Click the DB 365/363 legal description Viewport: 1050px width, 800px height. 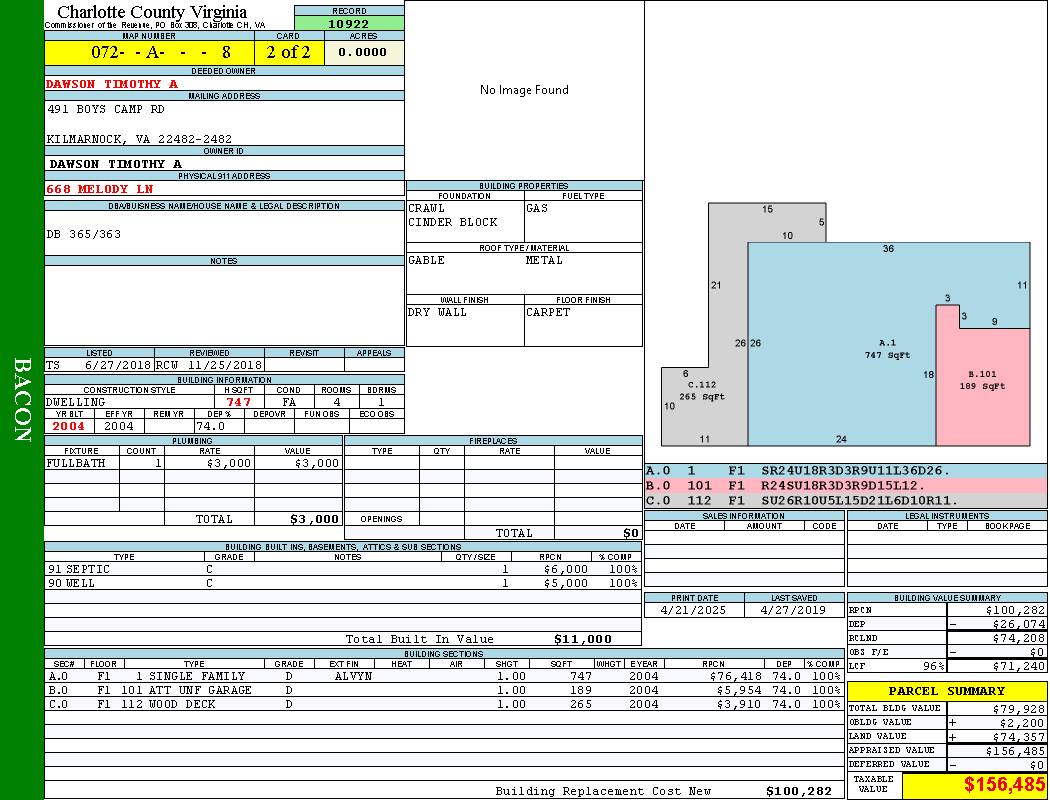84,234
